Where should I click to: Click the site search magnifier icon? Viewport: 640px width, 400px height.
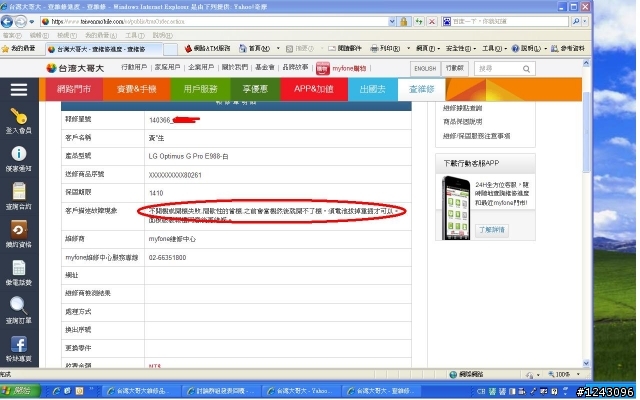(x=527, y=69)
